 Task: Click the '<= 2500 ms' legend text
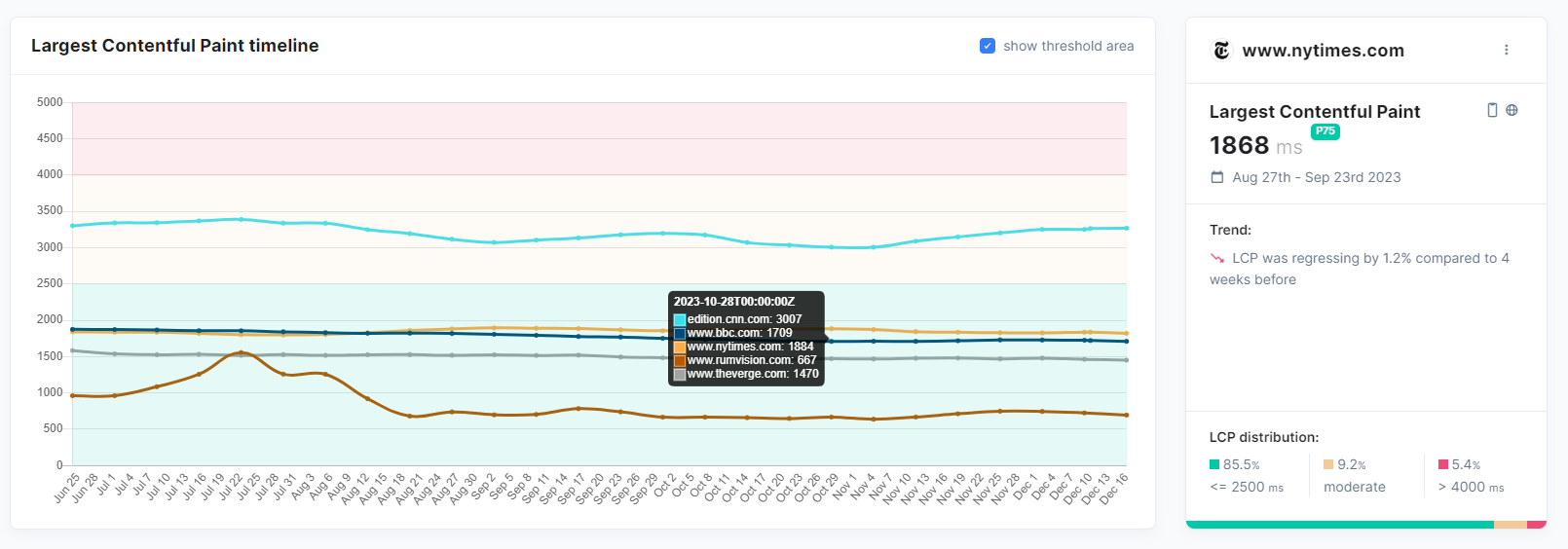click(x=1247, y=487)
